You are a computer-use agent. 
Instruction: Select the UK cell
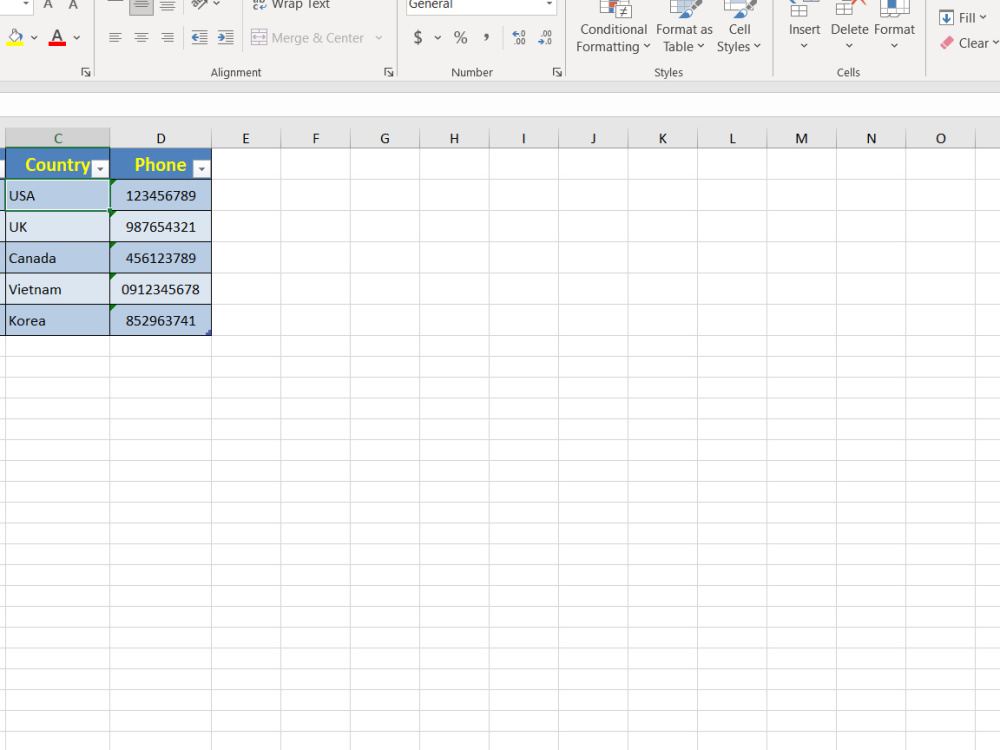coord(57,226)
